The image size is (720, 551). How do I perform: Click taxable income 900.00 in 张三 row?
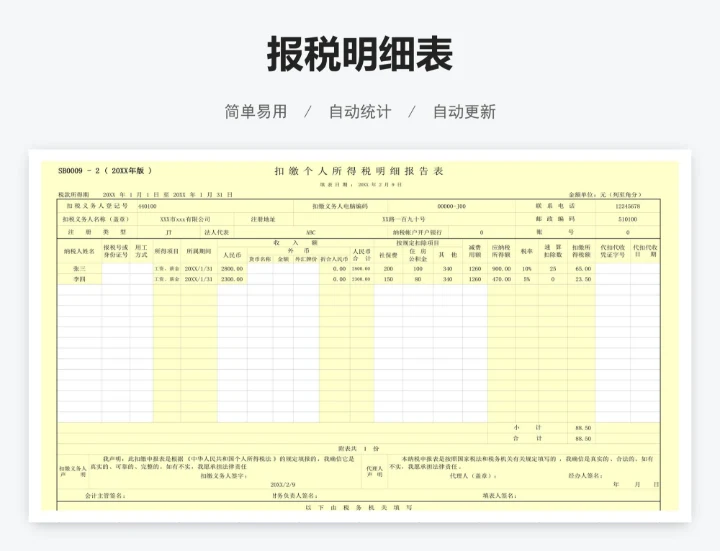tap(501, 269)
